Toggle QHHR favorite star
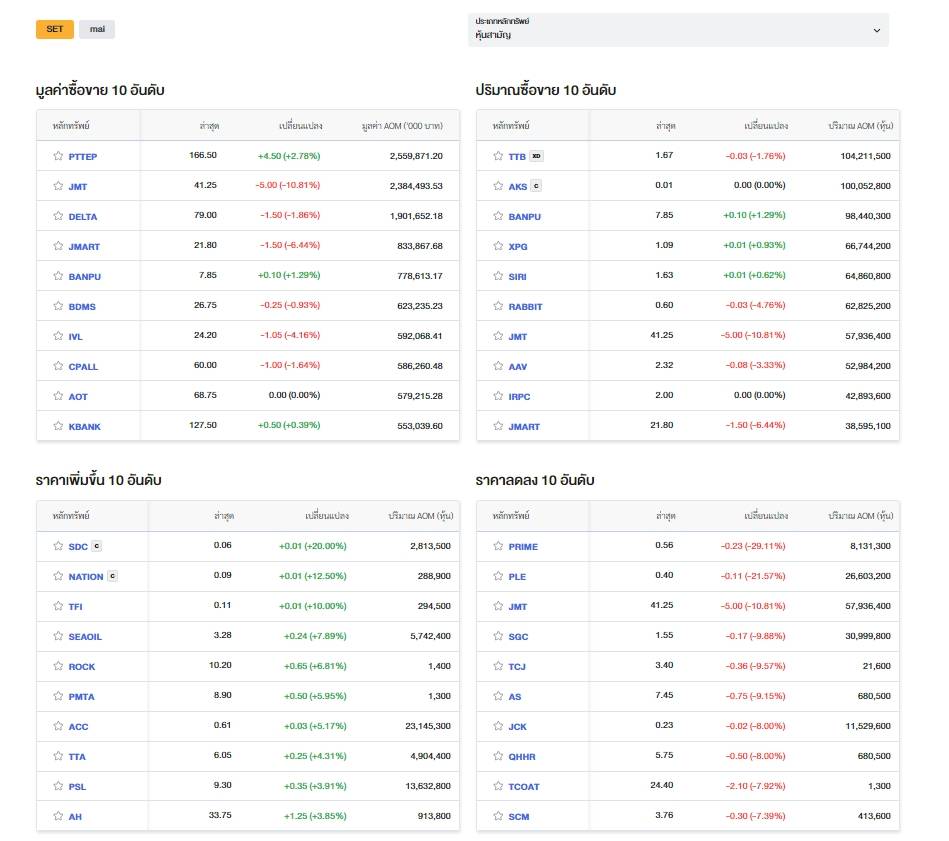 coord(498,756)
